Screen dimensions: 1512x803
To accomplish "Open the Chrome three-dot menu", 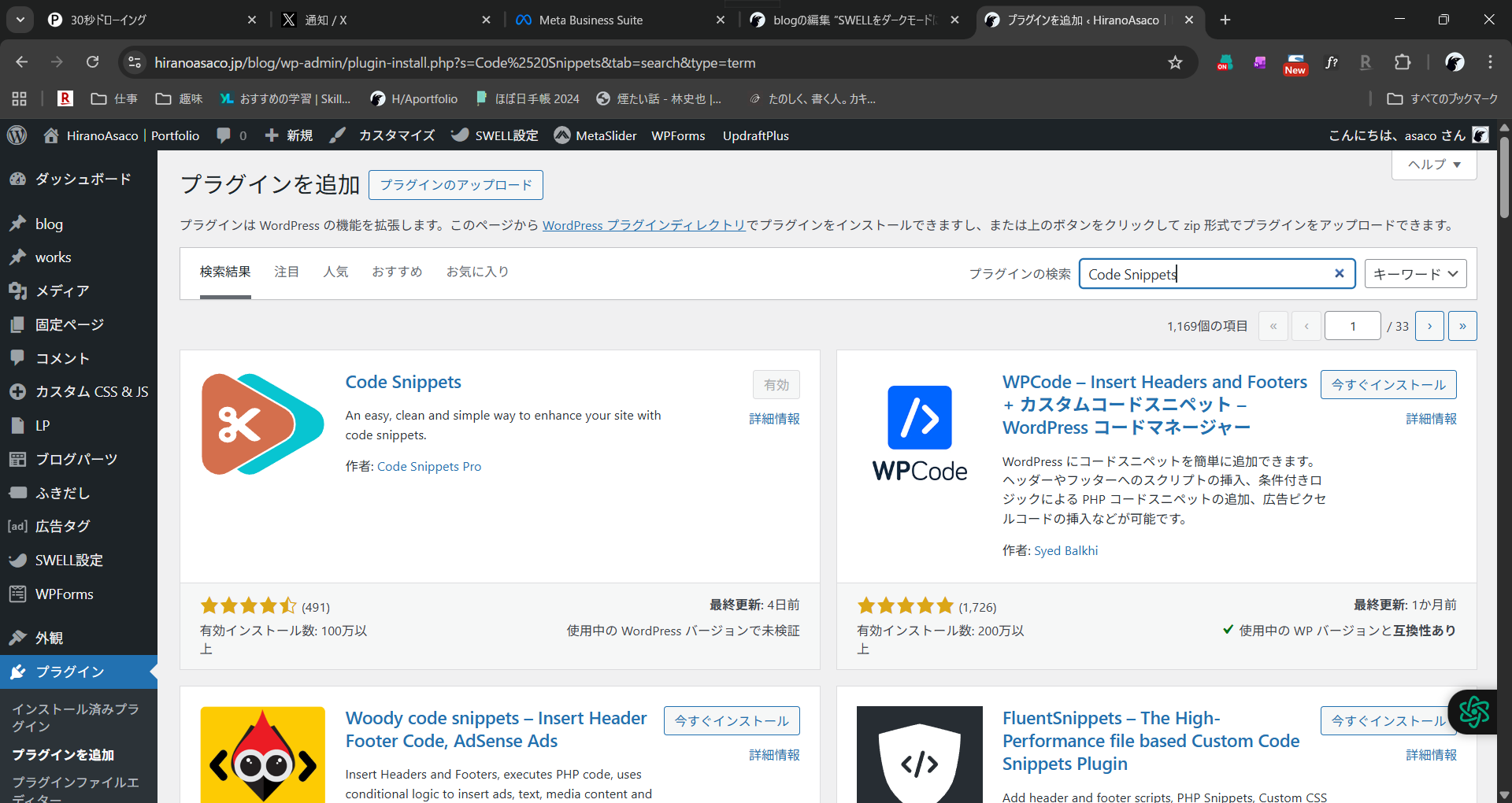I will pos(1490,62).
